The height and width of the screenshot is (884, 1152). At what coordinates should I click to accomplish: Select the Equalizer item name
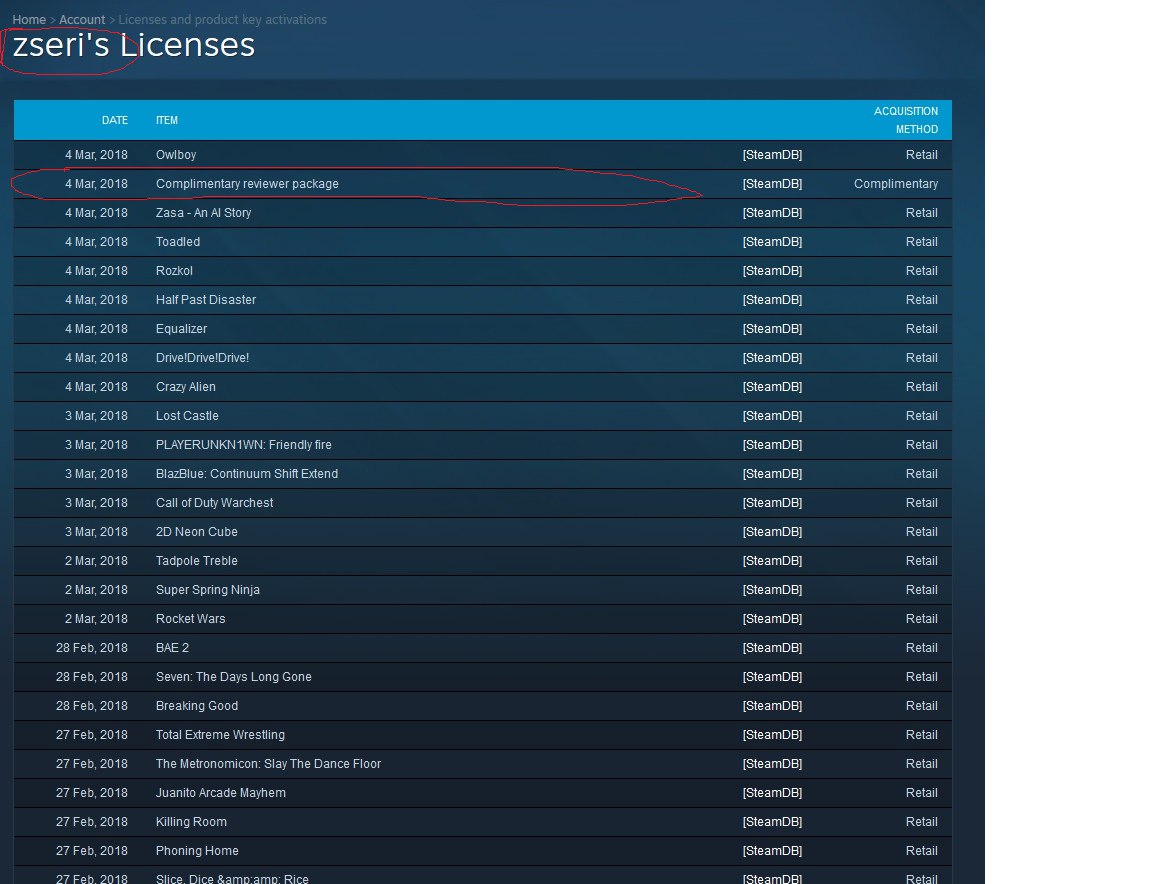click(x=181, y=329)
